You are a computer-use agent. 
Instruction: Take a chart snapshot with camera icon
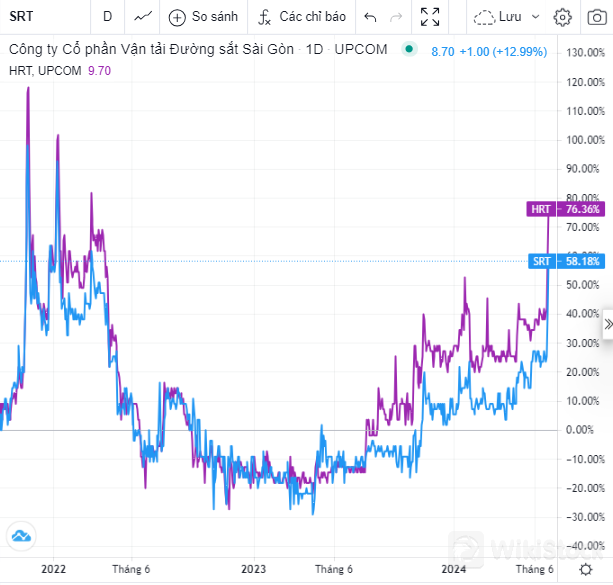595,17
